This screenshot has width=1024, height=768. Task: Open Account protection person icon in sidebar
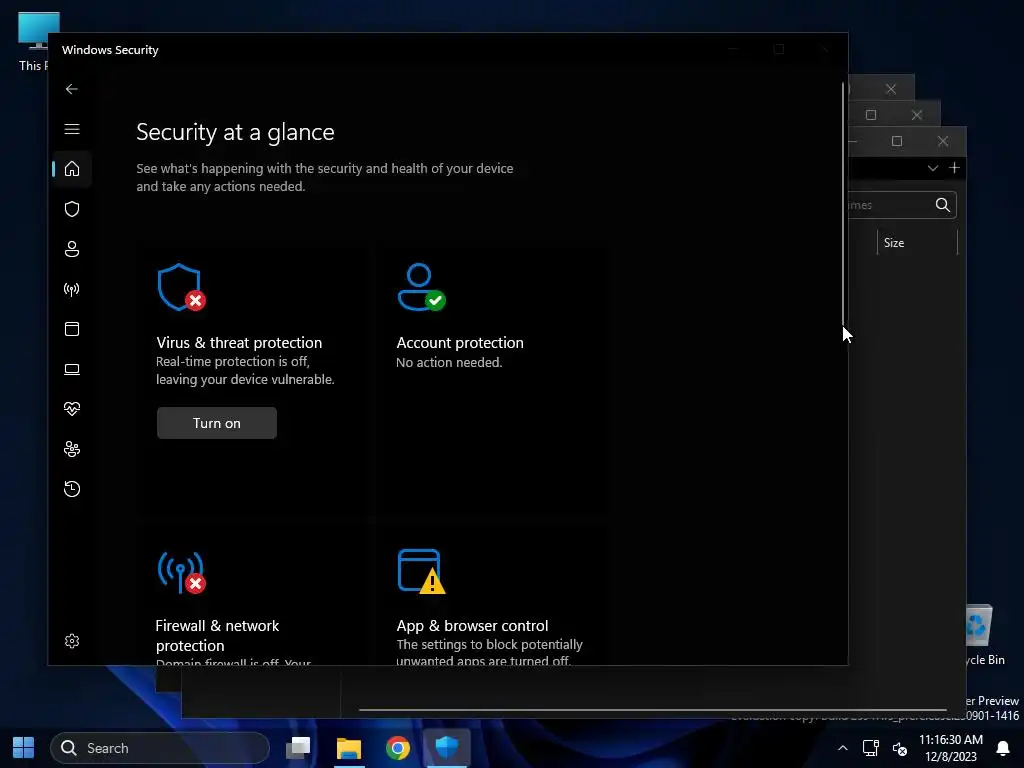tap(72, 249)
